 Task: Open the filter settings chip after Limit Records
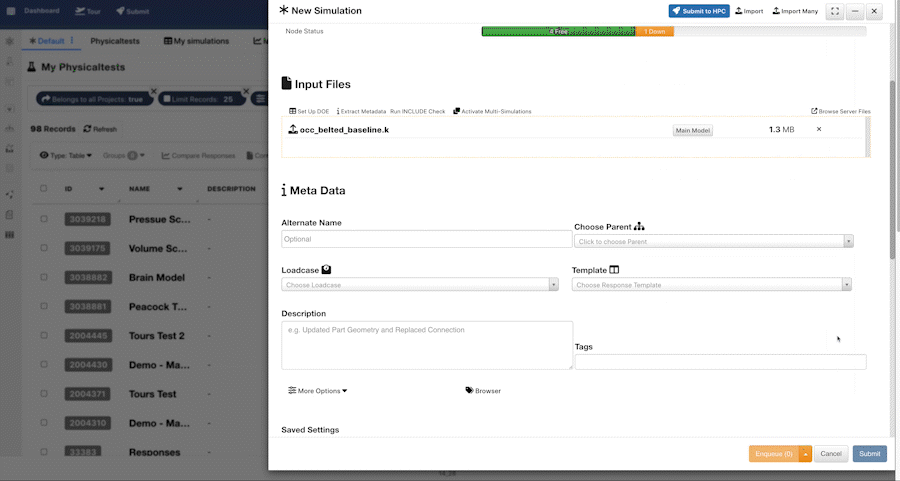click(261, 99)
